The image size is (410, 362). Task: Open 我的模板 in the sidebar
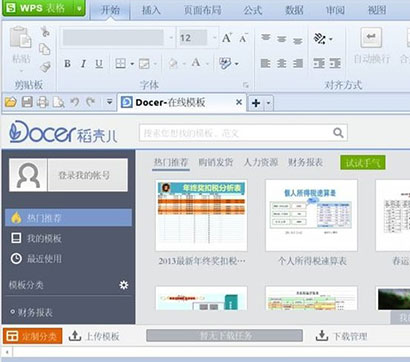click(x=36, y=238)
